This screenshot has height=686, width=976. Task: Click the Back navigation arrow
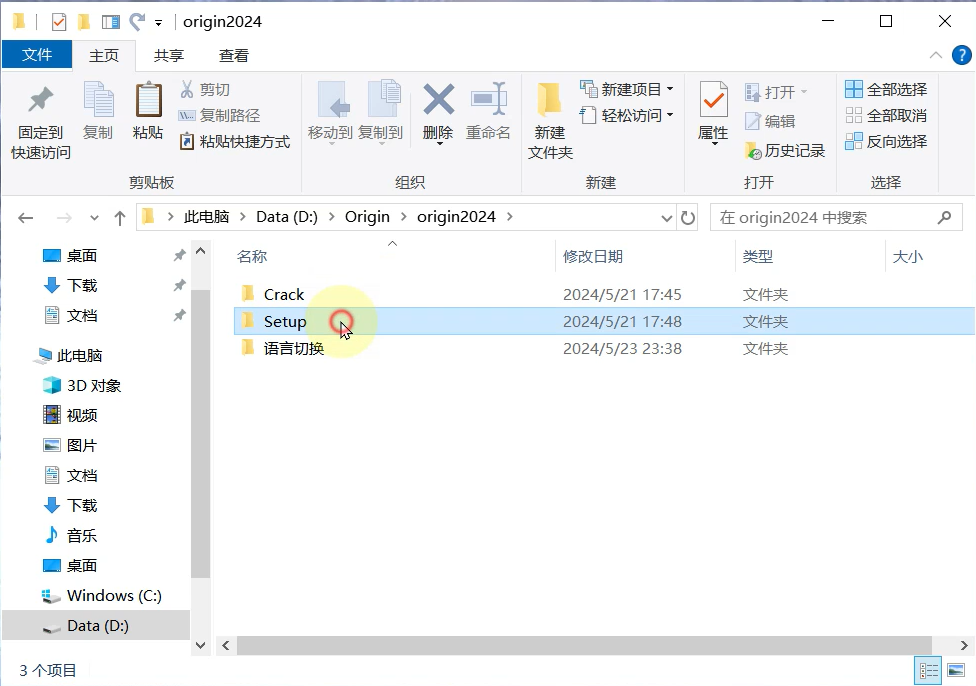tap(26, 218)
